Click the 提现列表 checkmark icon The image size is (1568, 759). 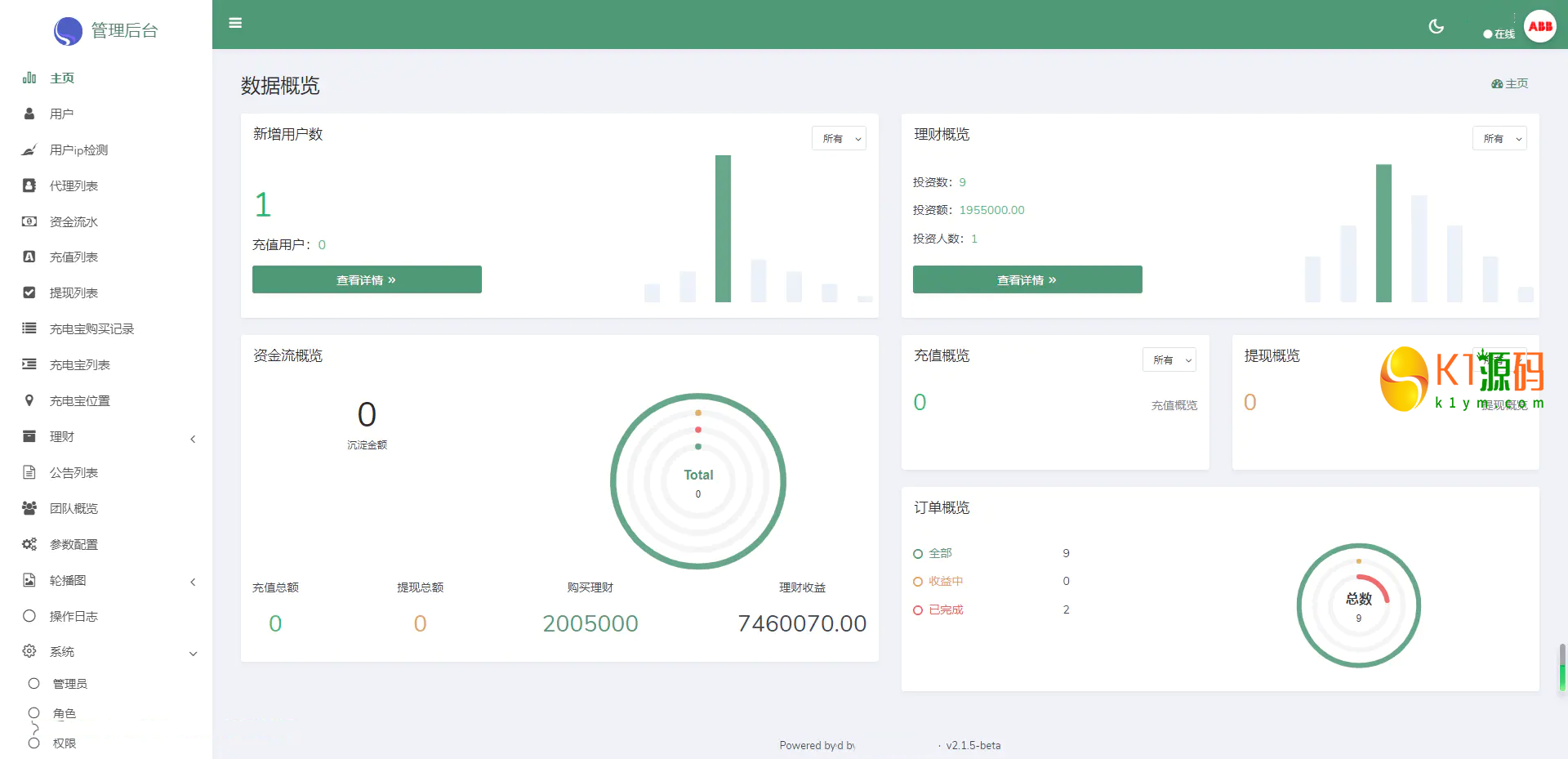29,292
